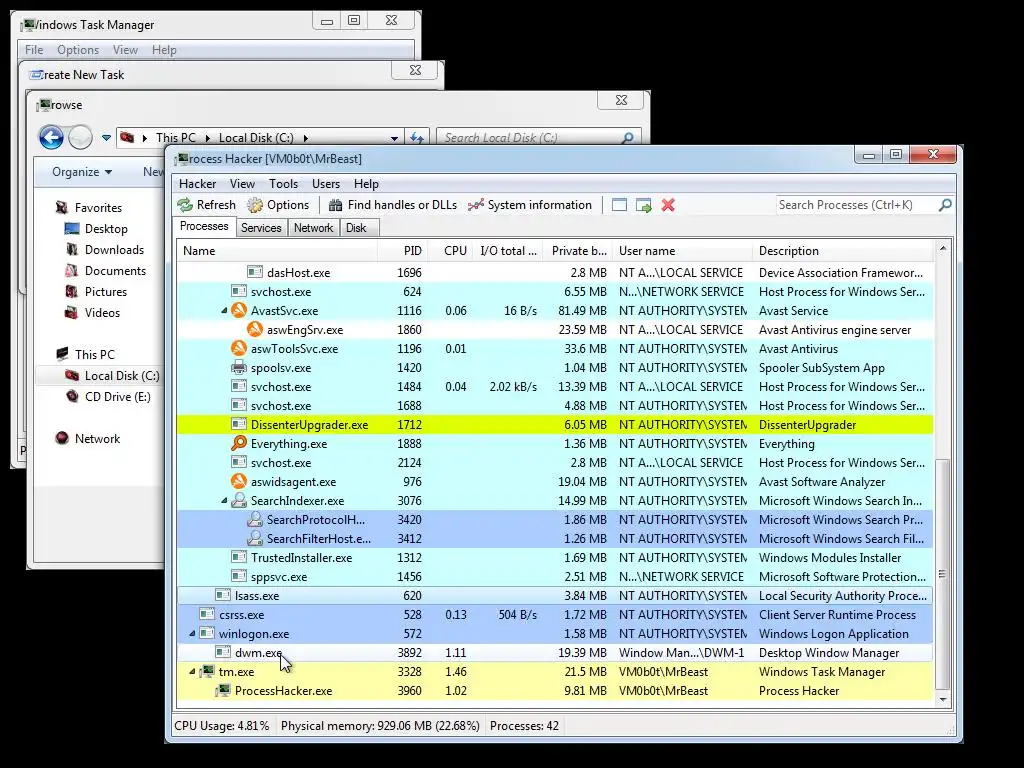Open the Organize dropdown in Browse dialog
Viewport: 1024px width, 768px height.
point(82,172)
